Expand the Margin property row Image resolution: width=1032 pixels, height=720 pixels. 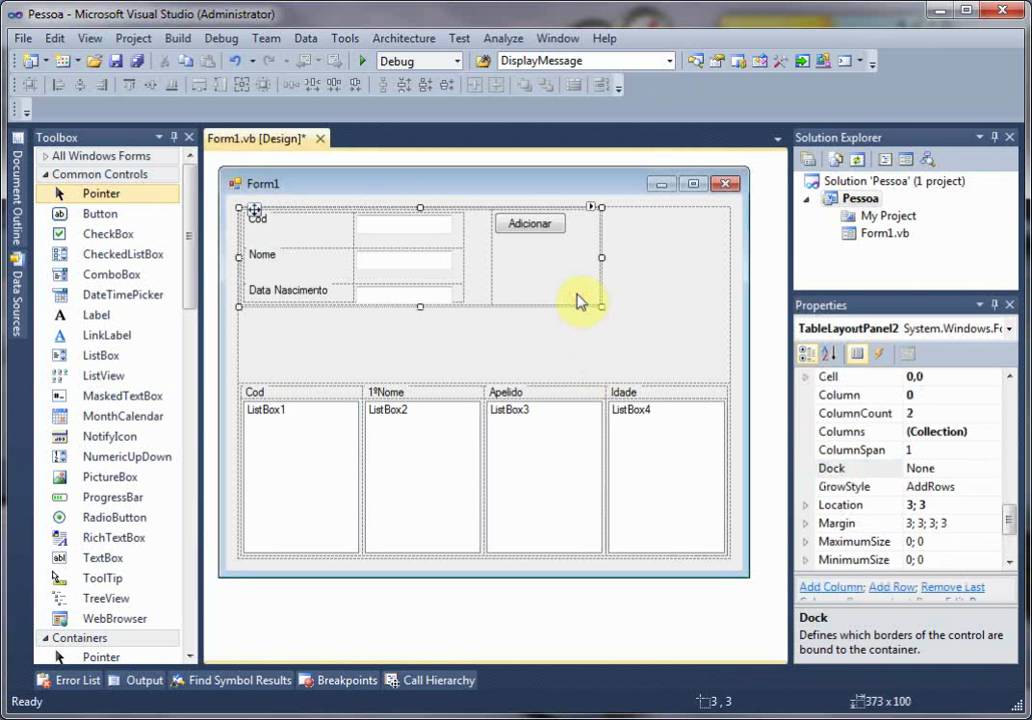point(805,524)
